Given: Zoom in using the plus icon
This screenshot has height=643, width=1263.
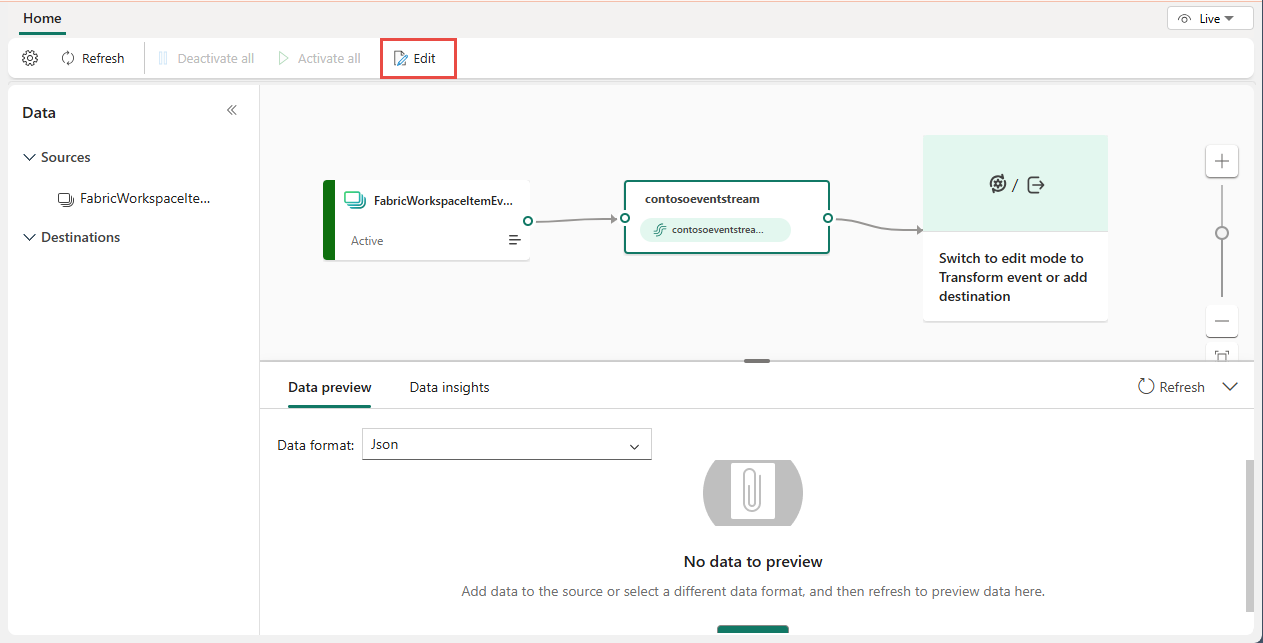Looking at the screenshot, I should pos(1221,161).
